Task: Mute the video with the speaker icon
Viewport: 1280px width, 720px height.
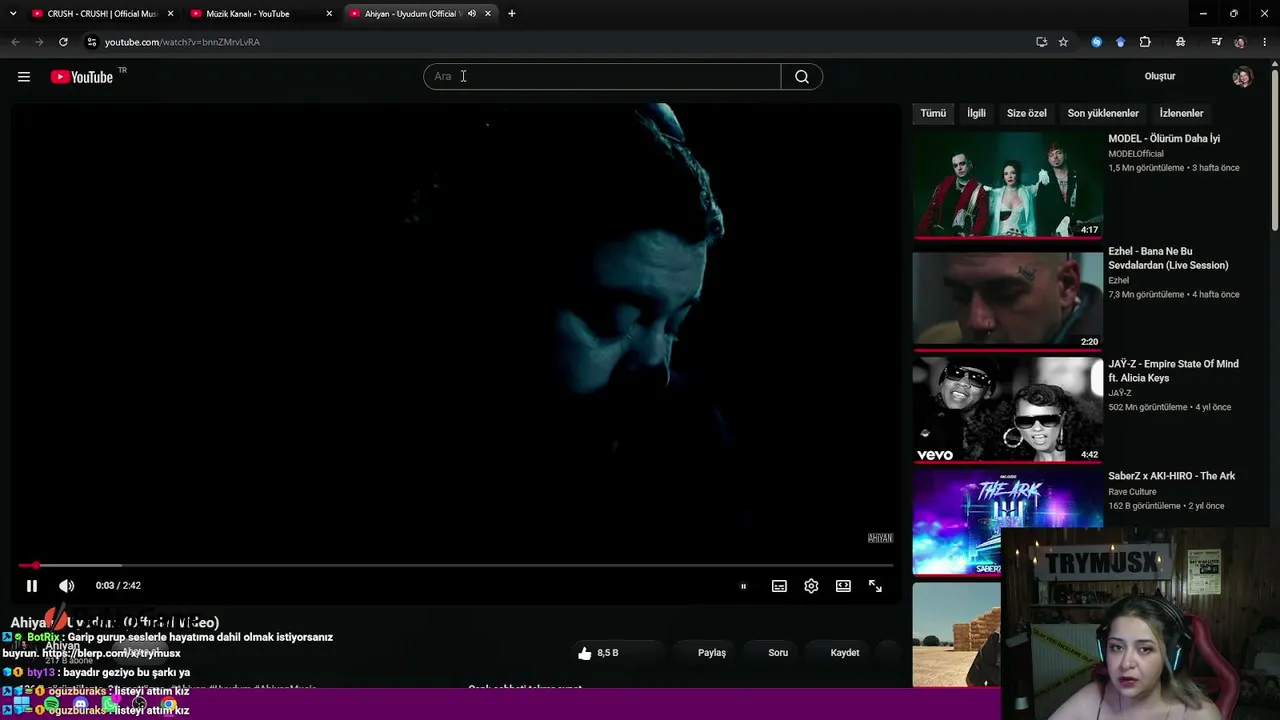Action: coord(66,586)
